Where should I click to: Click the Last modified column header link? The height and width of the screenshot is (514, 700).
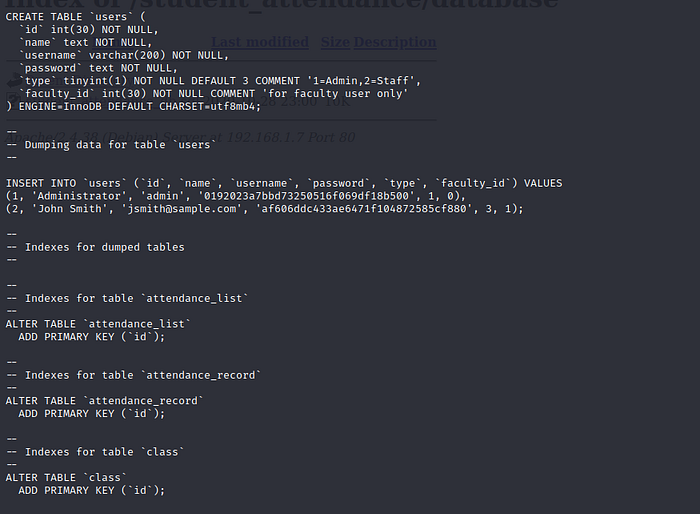coord(260,42)
